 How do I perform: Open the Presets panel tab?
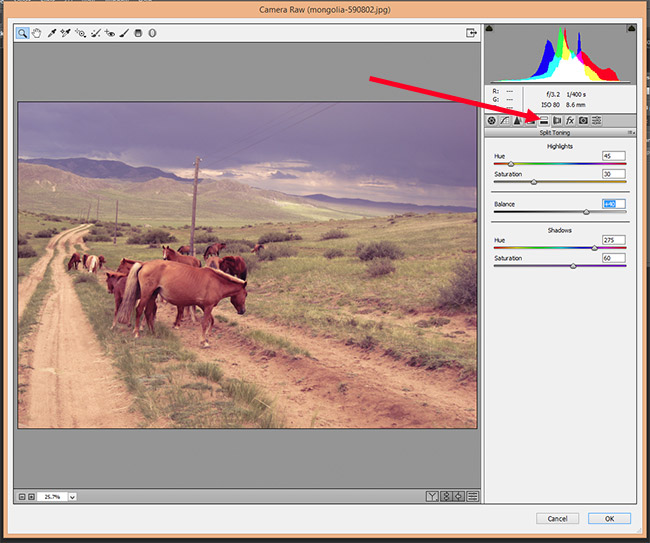pyautogui.click(x=597, y=121)
